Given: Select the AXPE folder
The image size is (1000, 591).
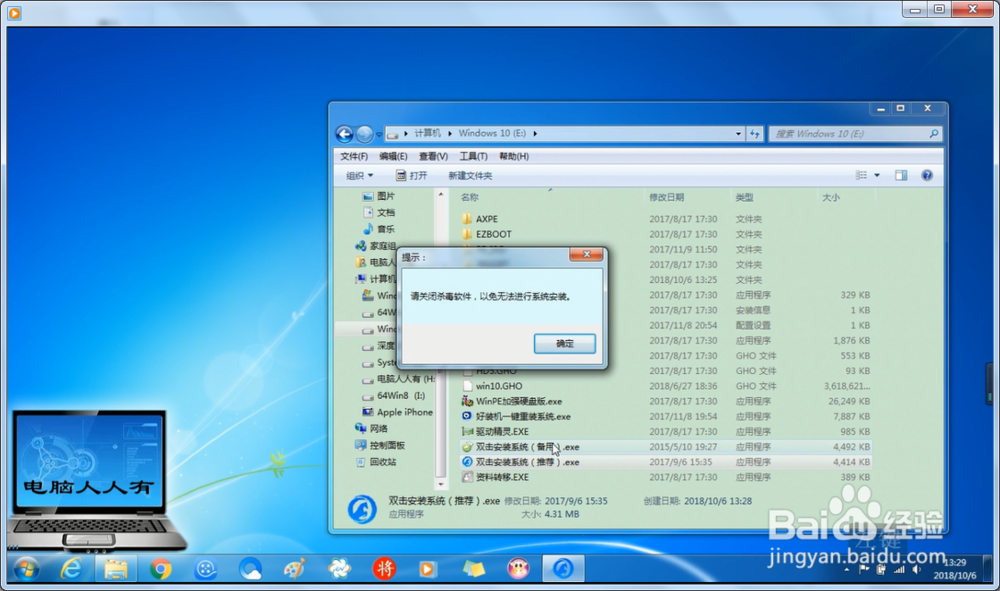Looking at the screenshot, I should [x=487, y=219].
